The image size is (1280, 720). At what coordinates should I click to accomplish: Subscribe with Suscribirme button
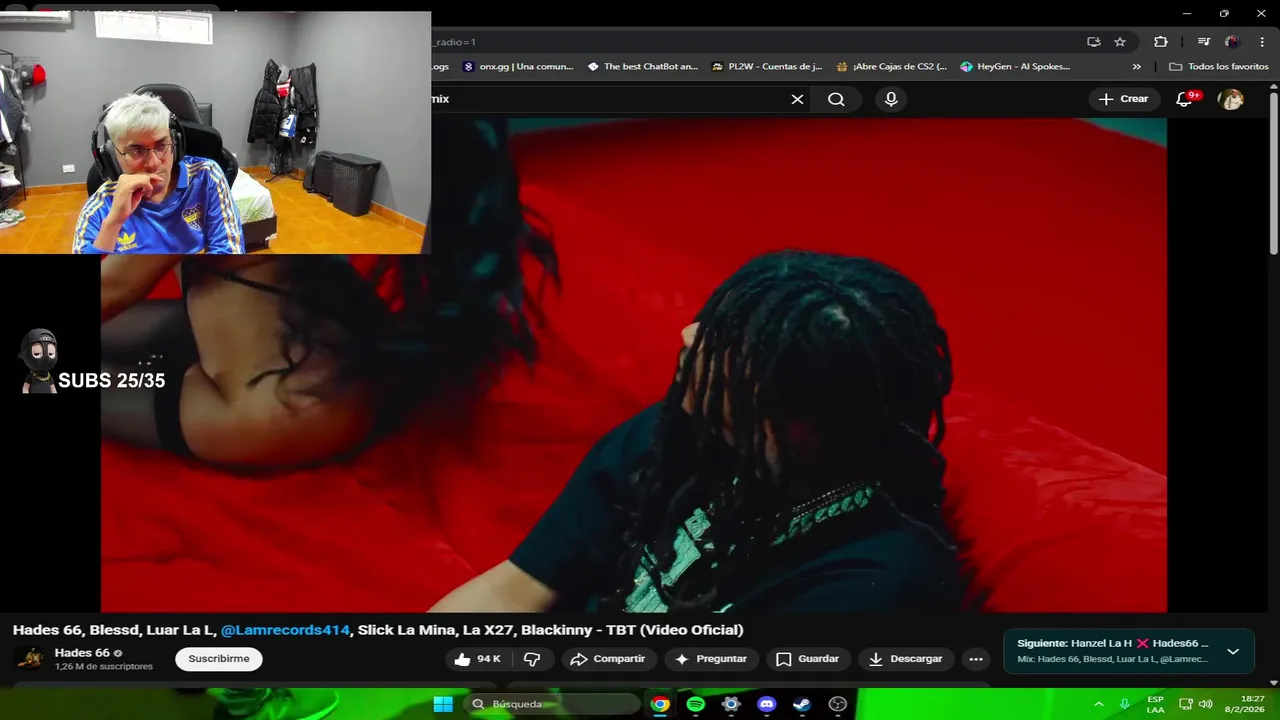coord(219,659)
